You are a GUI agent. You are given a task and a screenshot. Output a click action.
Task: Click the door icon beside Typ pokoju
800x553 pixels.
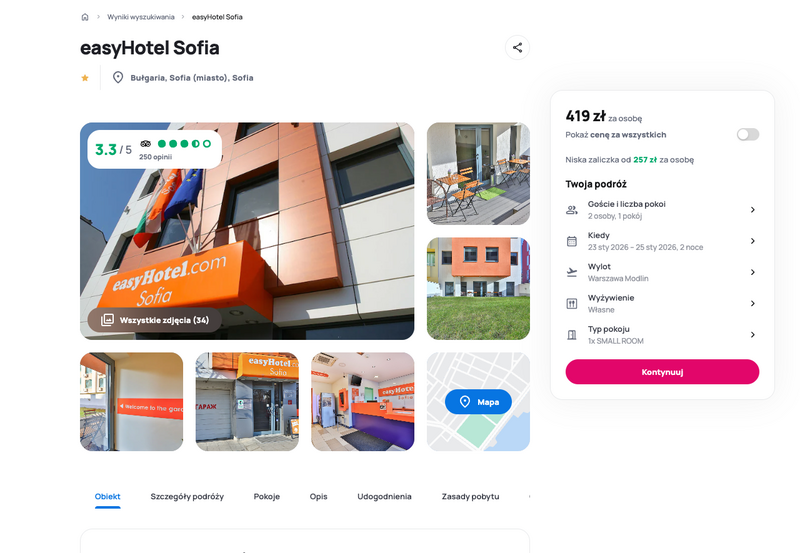point(572,335)
